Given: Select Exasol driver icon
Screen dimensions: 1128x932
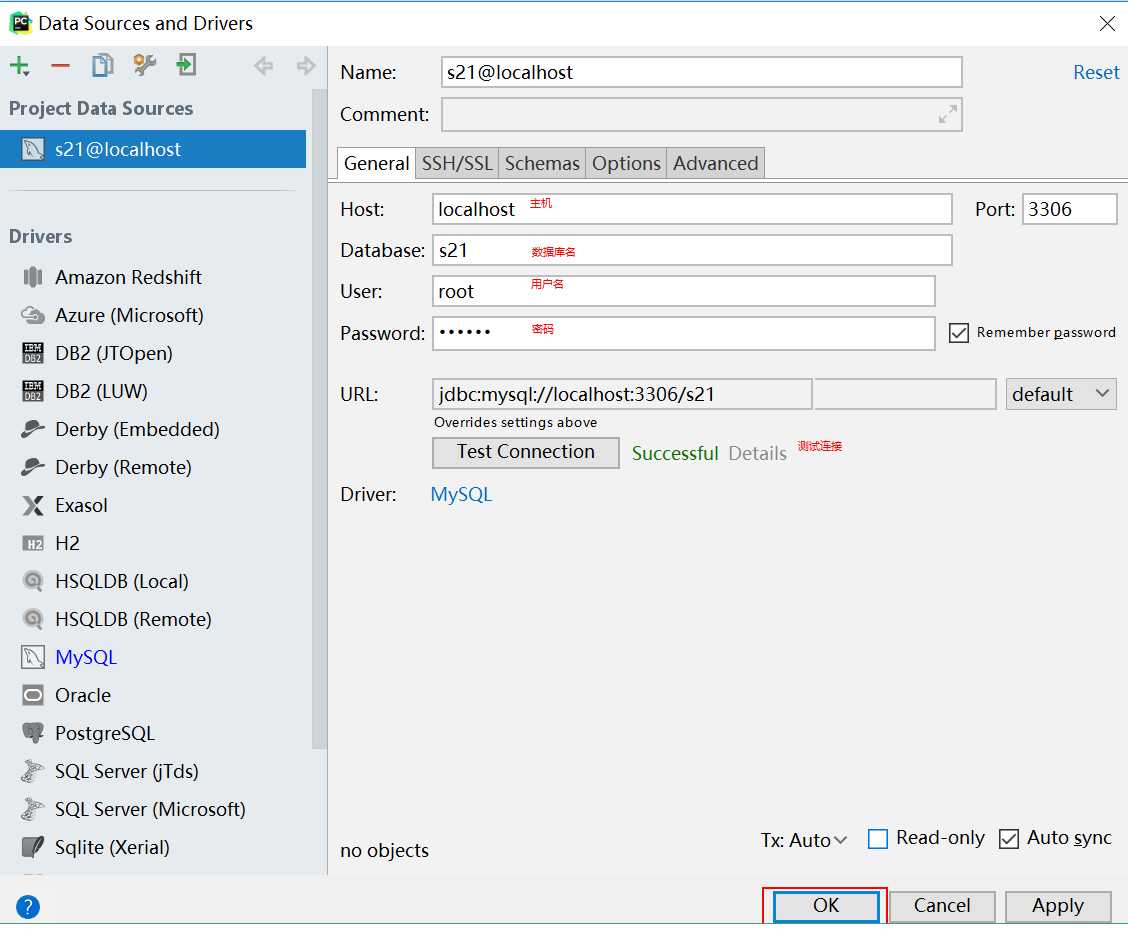Looking at the screenshot, I should (x=33, y=506).
